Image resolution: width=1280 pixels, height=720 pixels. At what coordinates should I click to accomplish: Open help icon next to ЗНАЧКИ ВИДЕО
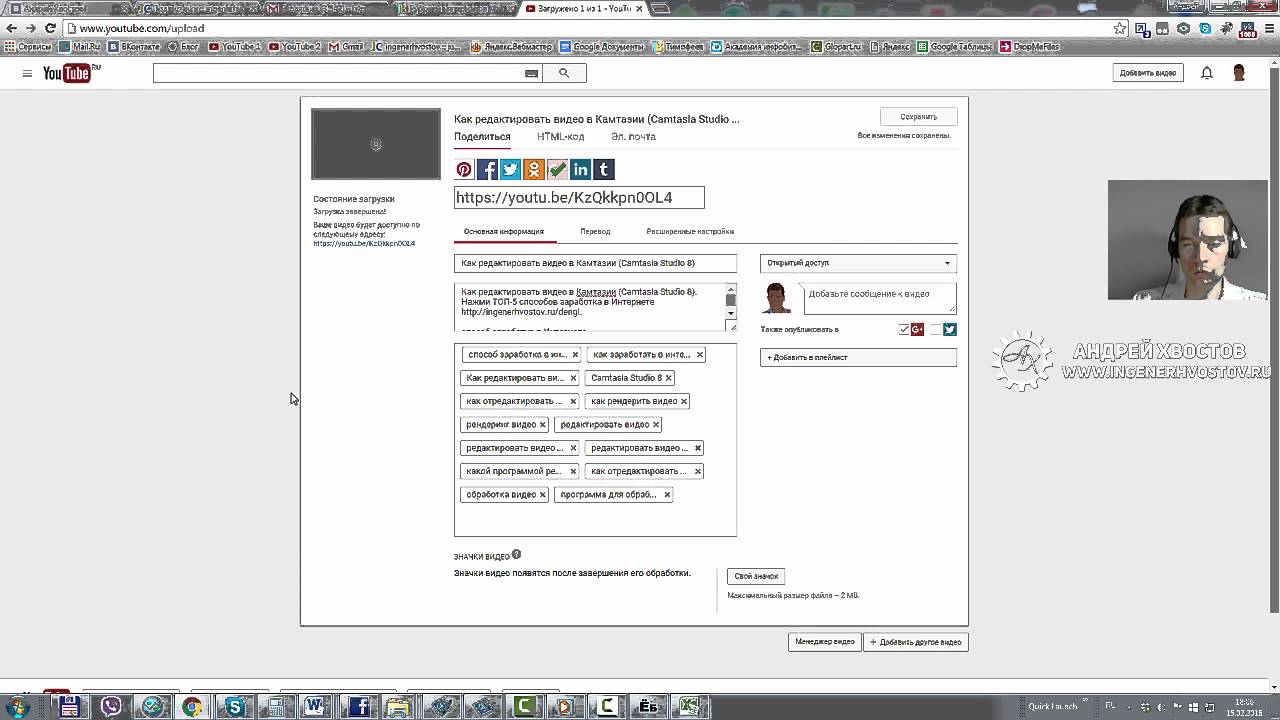point(516,554)
